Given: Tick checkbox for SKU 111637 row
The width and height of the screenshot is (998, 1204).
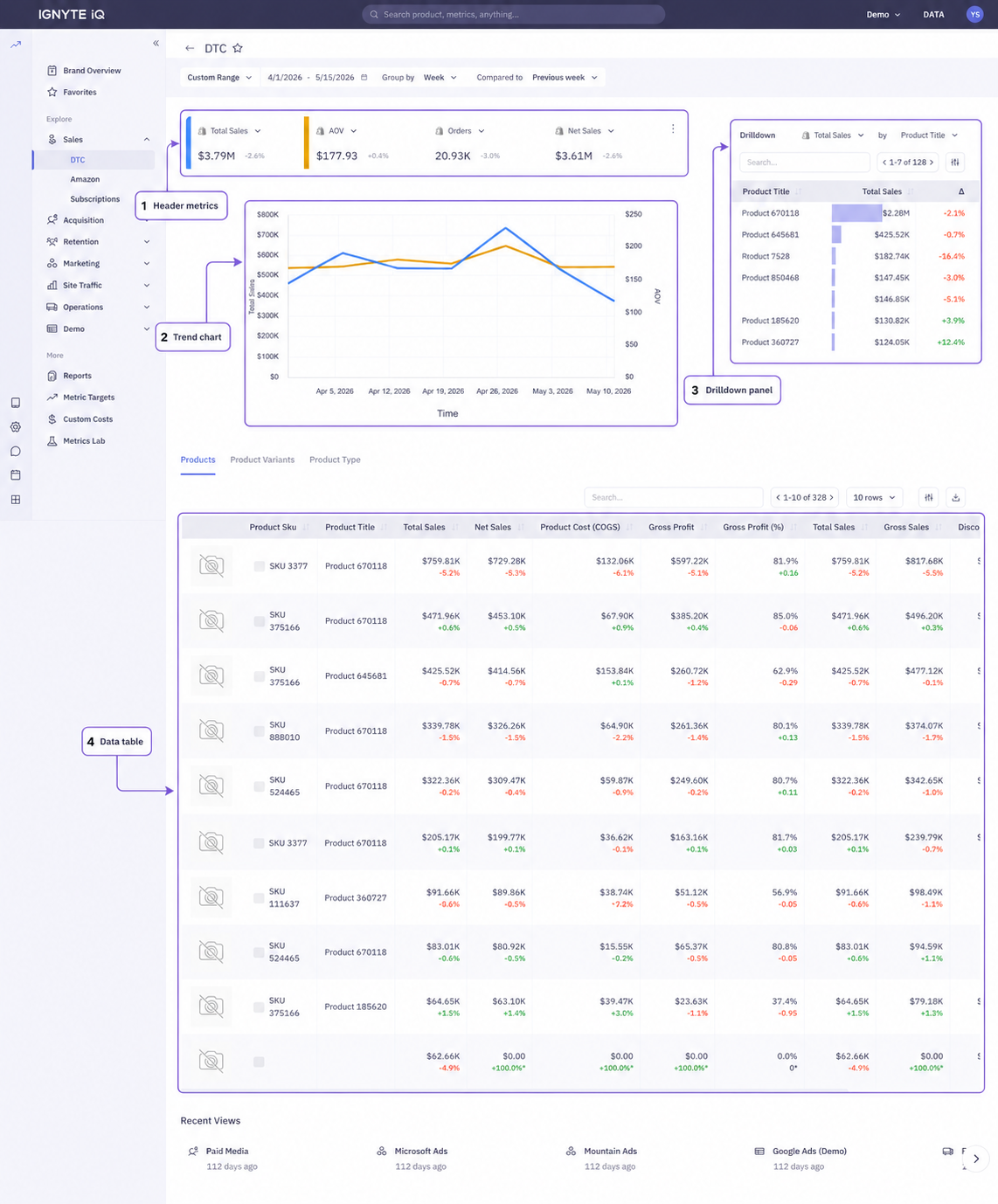Looking at the screenshot, I should tap(259, 898).
